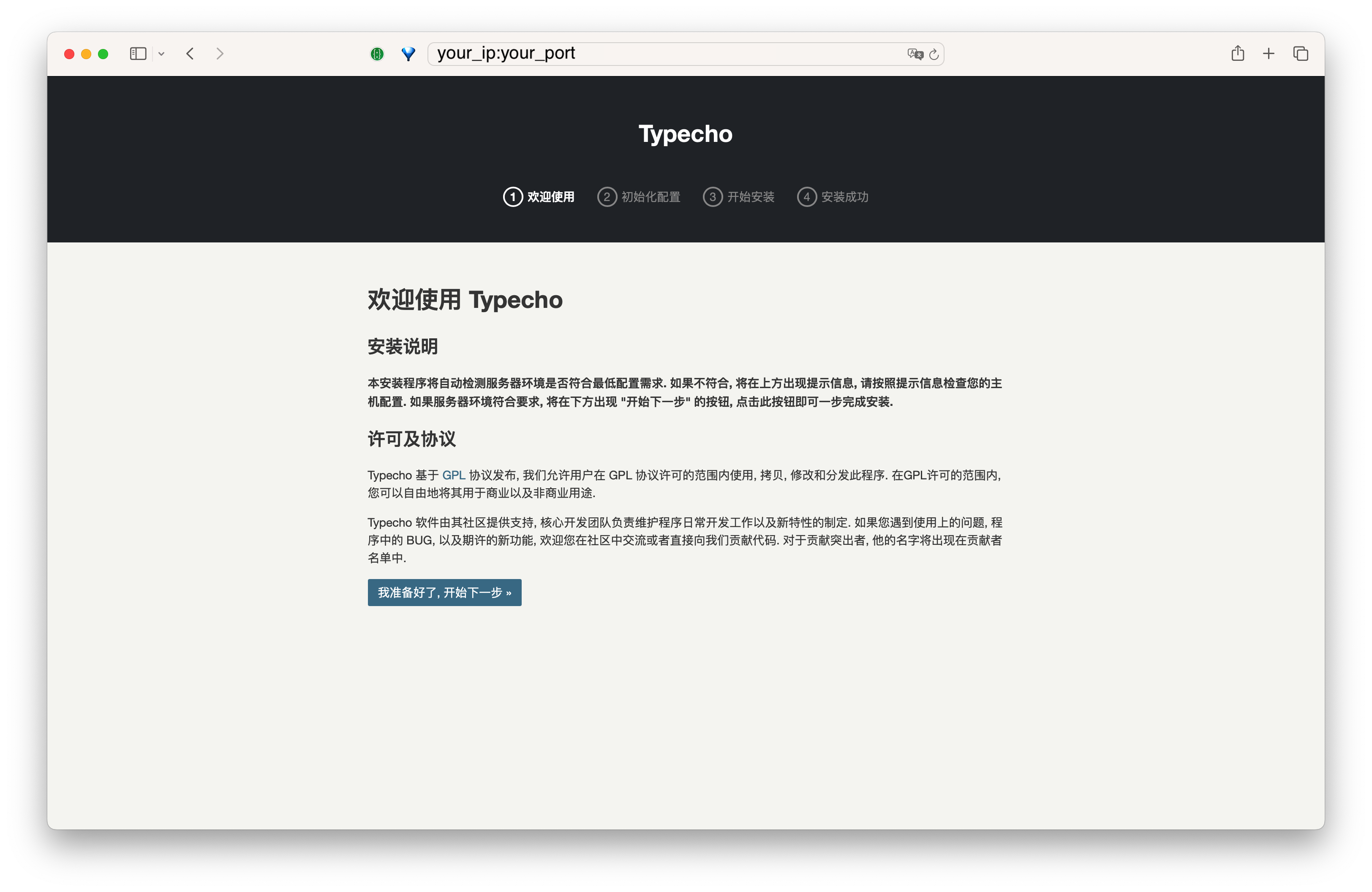Click the Typecho header title

click(x=686, y=134)
